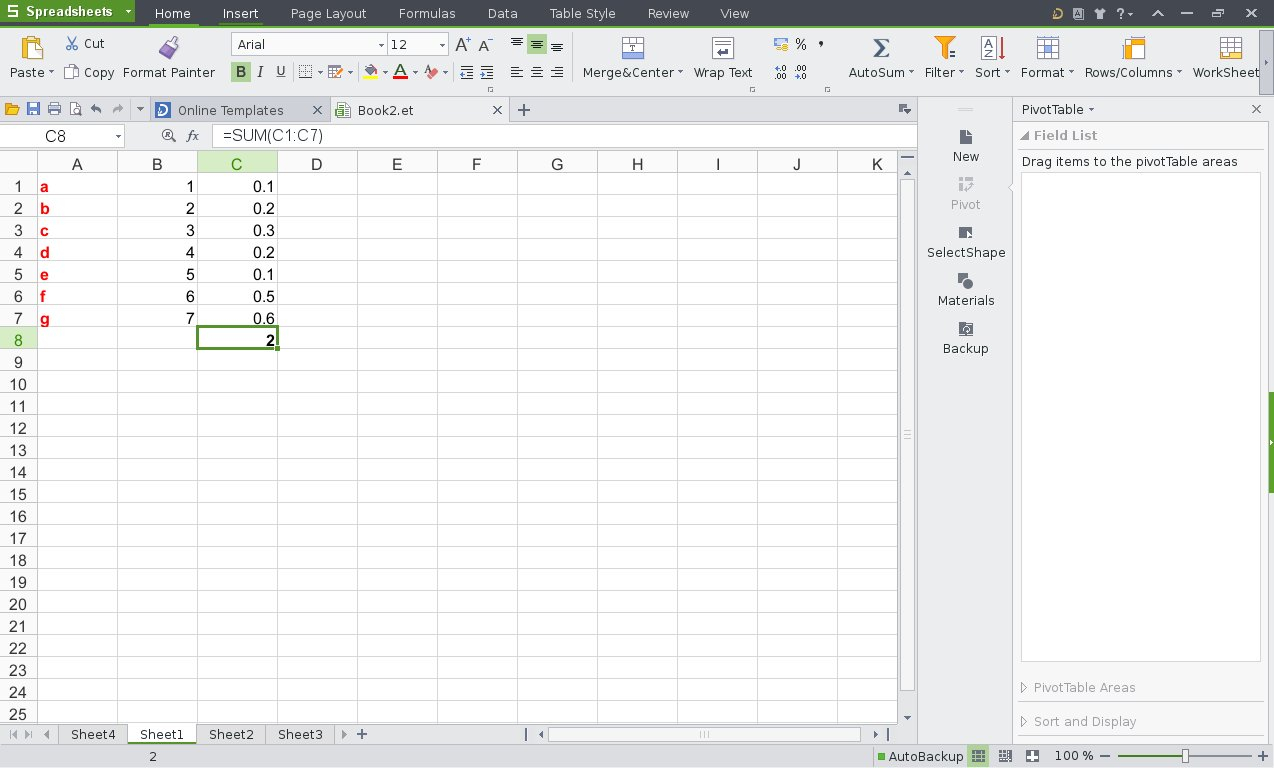
Task: Click the formula bar input field
Action: point(565,136)
